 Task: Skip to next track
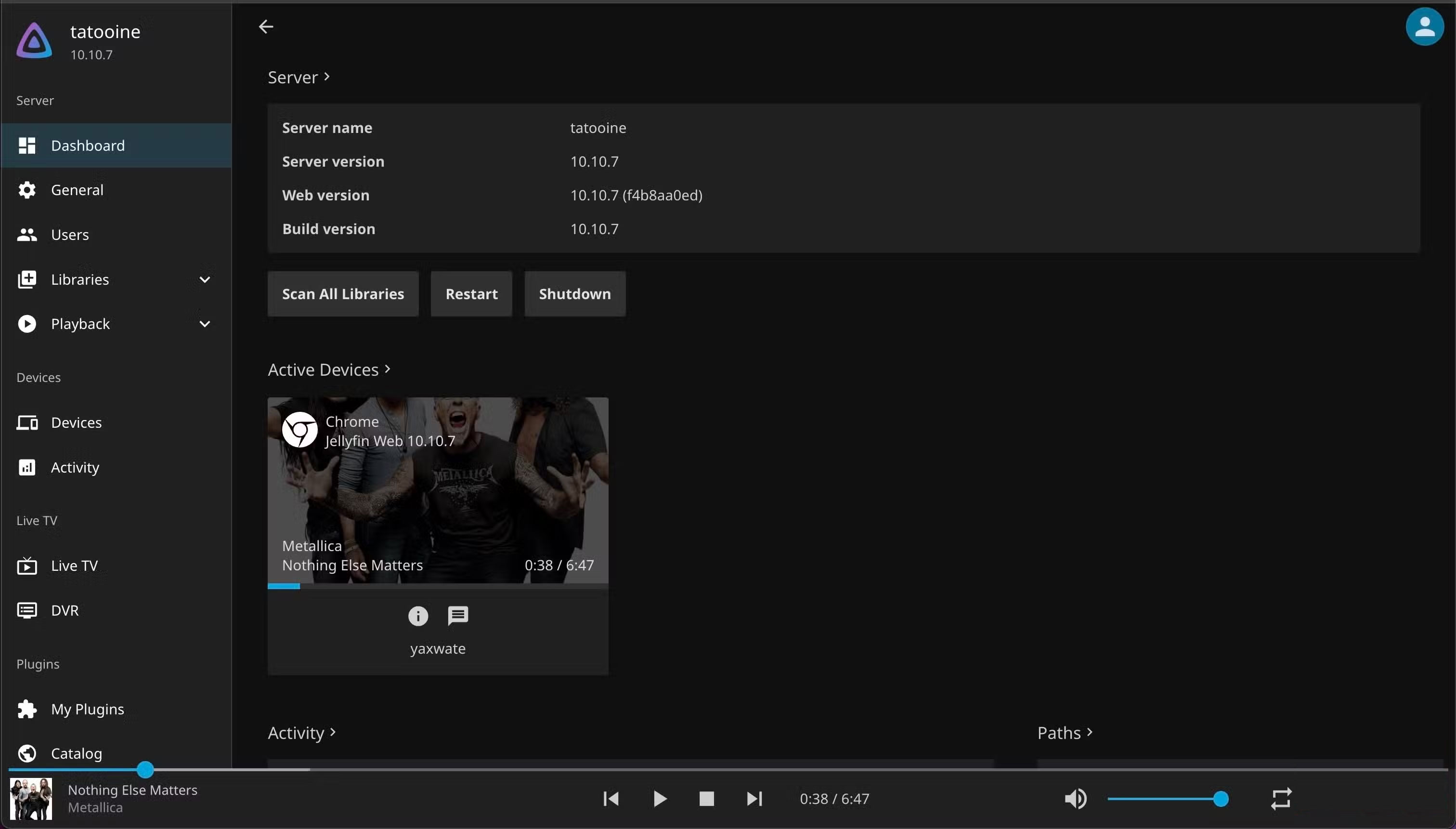point(754,799)
